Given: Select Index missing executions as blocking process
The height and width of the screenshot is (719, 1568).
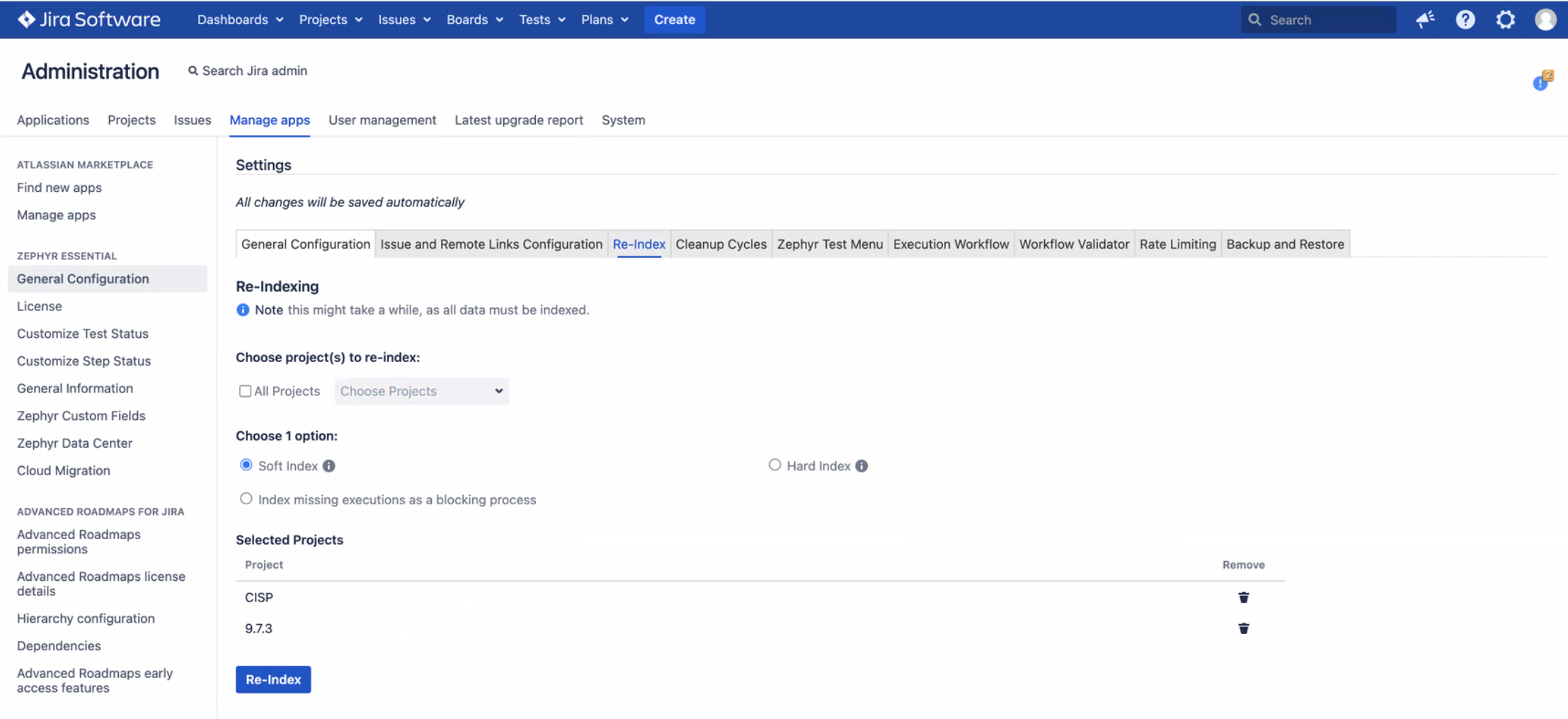Looking at the screenshot, I should point(246,499).
